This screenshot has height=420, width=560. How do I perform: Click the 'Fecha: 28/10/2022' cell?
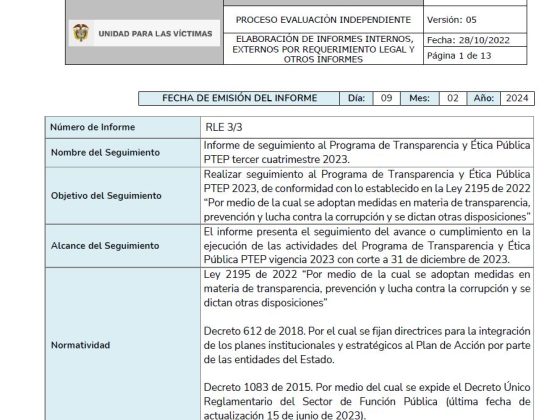[475, 40]
